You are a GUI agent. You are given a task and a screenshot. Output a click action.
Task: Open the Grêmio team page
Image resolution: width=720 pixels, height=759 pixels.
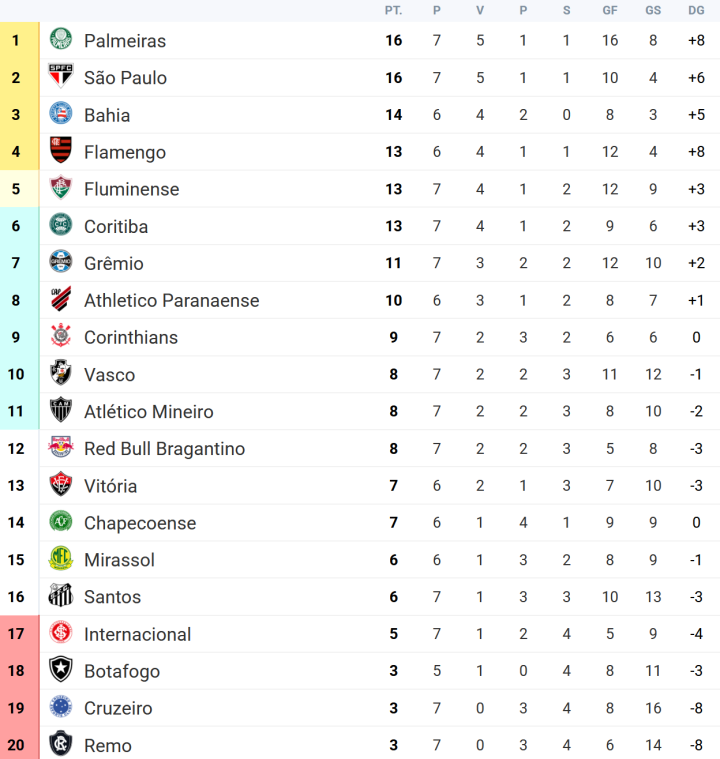point(113,263)
